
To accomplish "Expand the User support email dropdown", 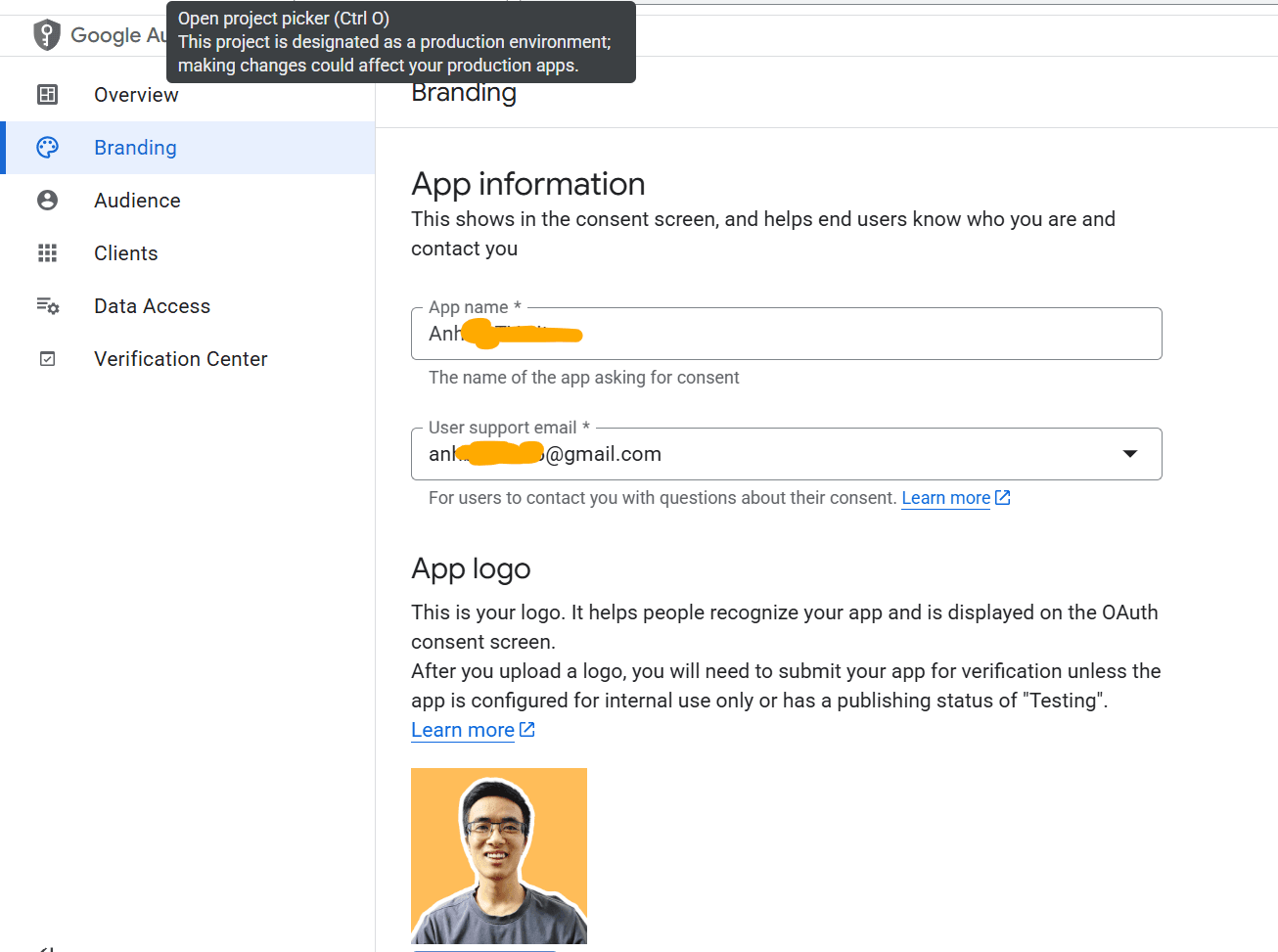I will (1130, 453).
